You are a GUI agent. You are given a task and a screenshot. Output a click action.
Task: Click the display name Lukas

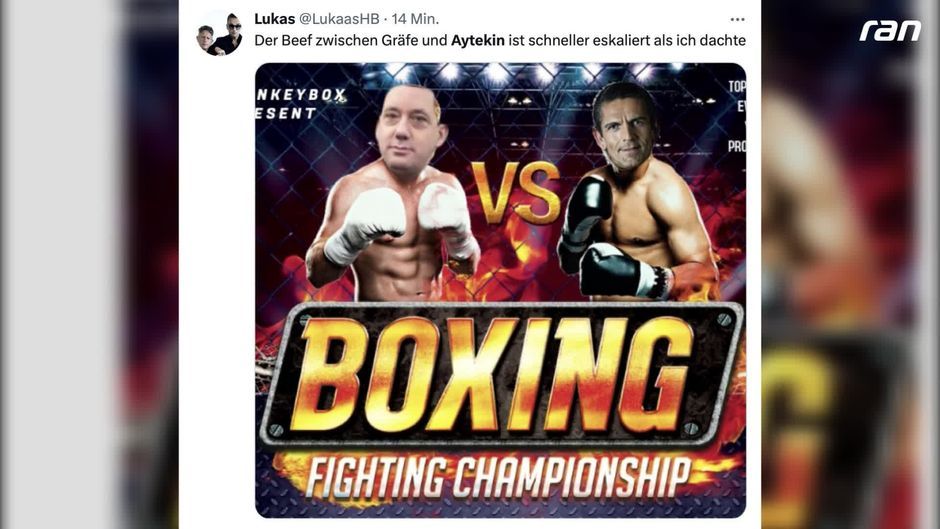(x=275, y=19)
